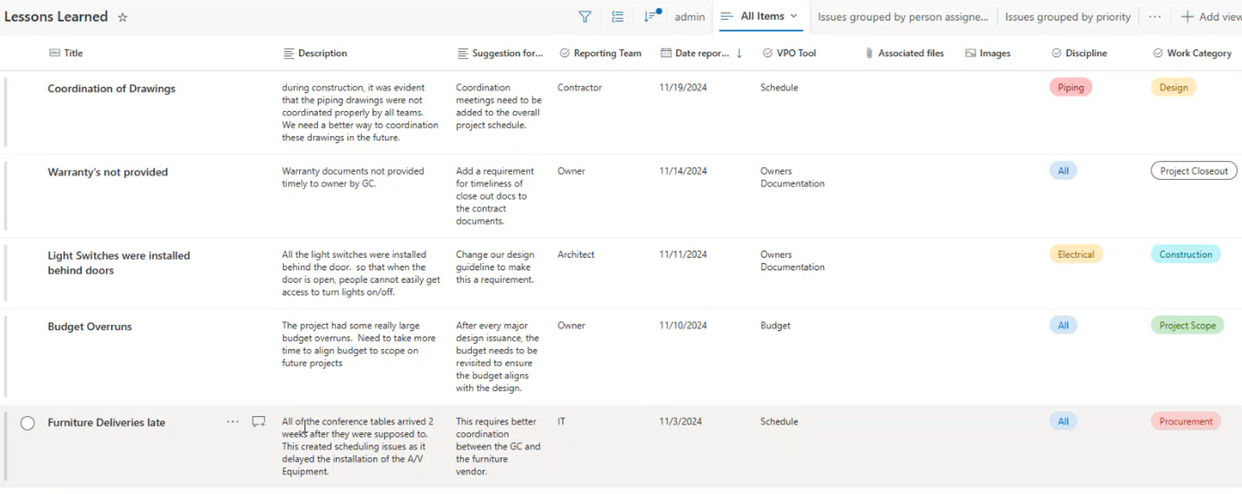Open more actions for Furniture Deliveries late
This screenshot has height=494, width=1242.
(x=233, y=422)
